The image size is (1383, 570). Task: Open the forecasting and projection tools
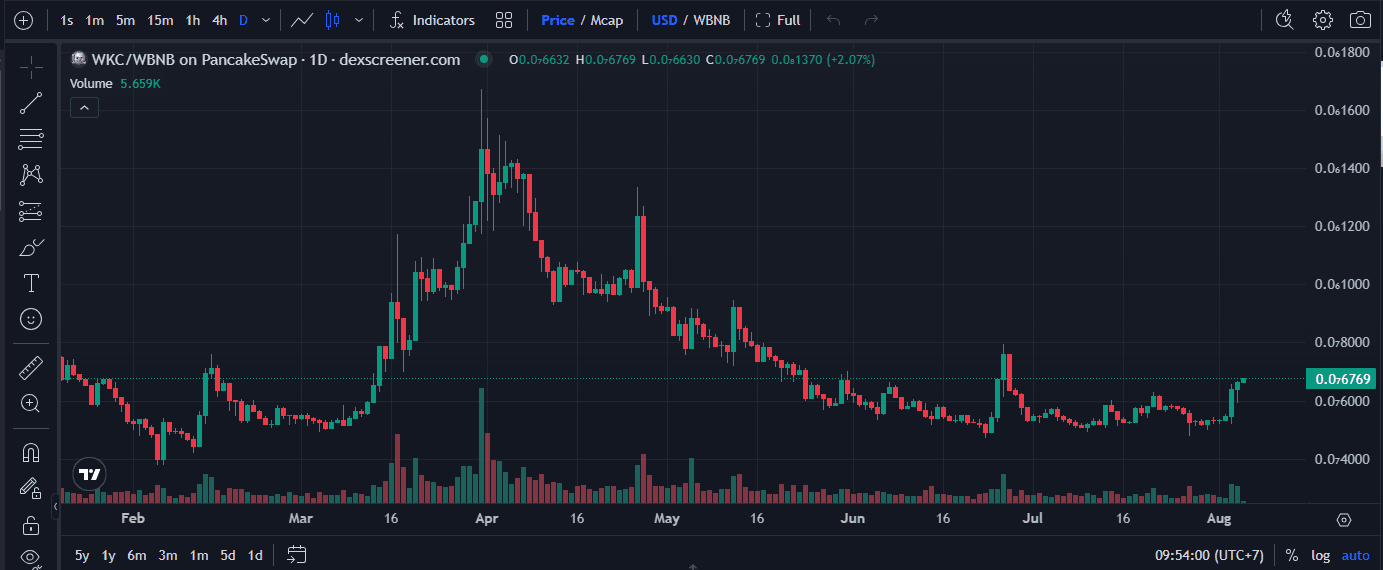pos(31,211)
